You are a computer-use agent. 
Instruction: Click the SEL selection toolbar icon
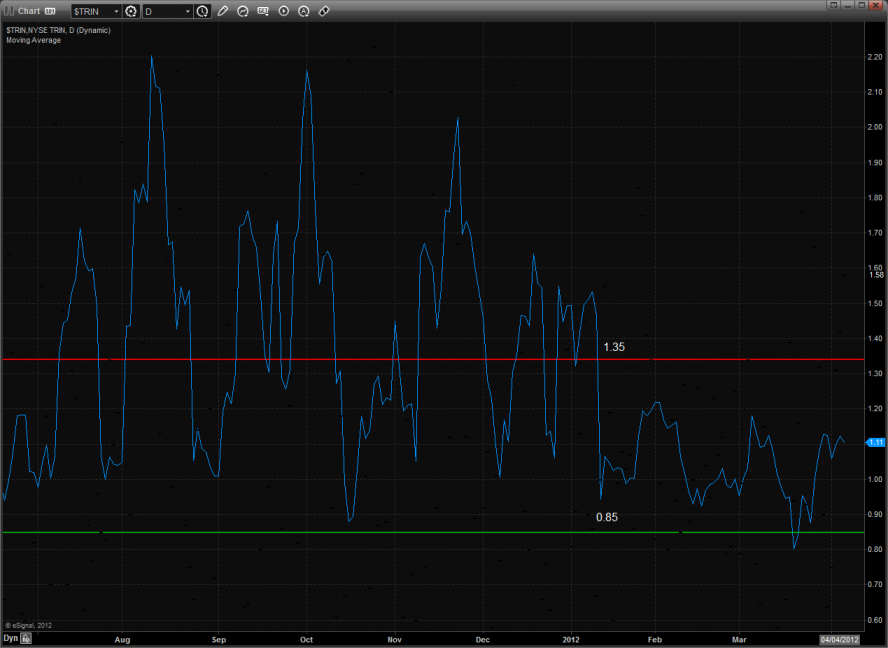pos(263,11)
